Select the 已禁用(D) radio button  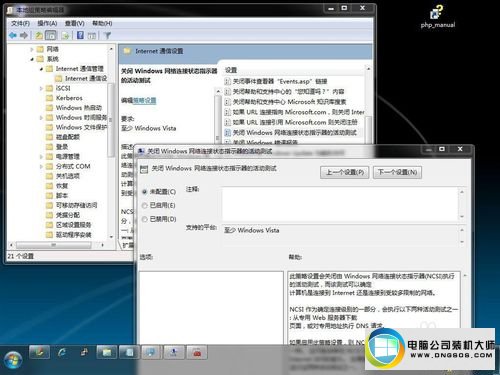coord(144,219)
